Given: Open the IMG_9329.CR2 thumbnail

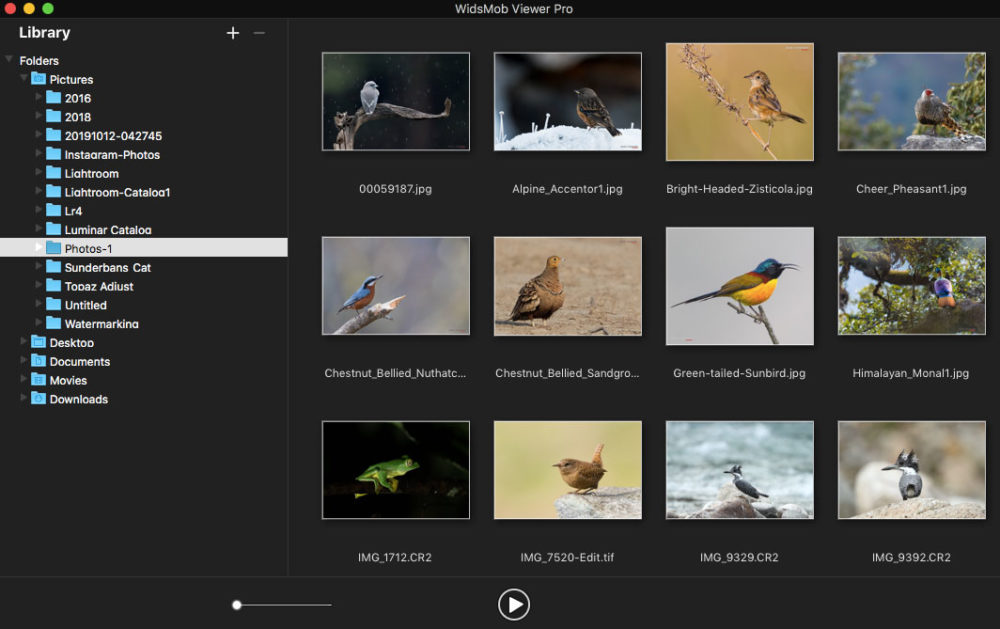Looking at the screenshot, I should (x=739, y=470).
